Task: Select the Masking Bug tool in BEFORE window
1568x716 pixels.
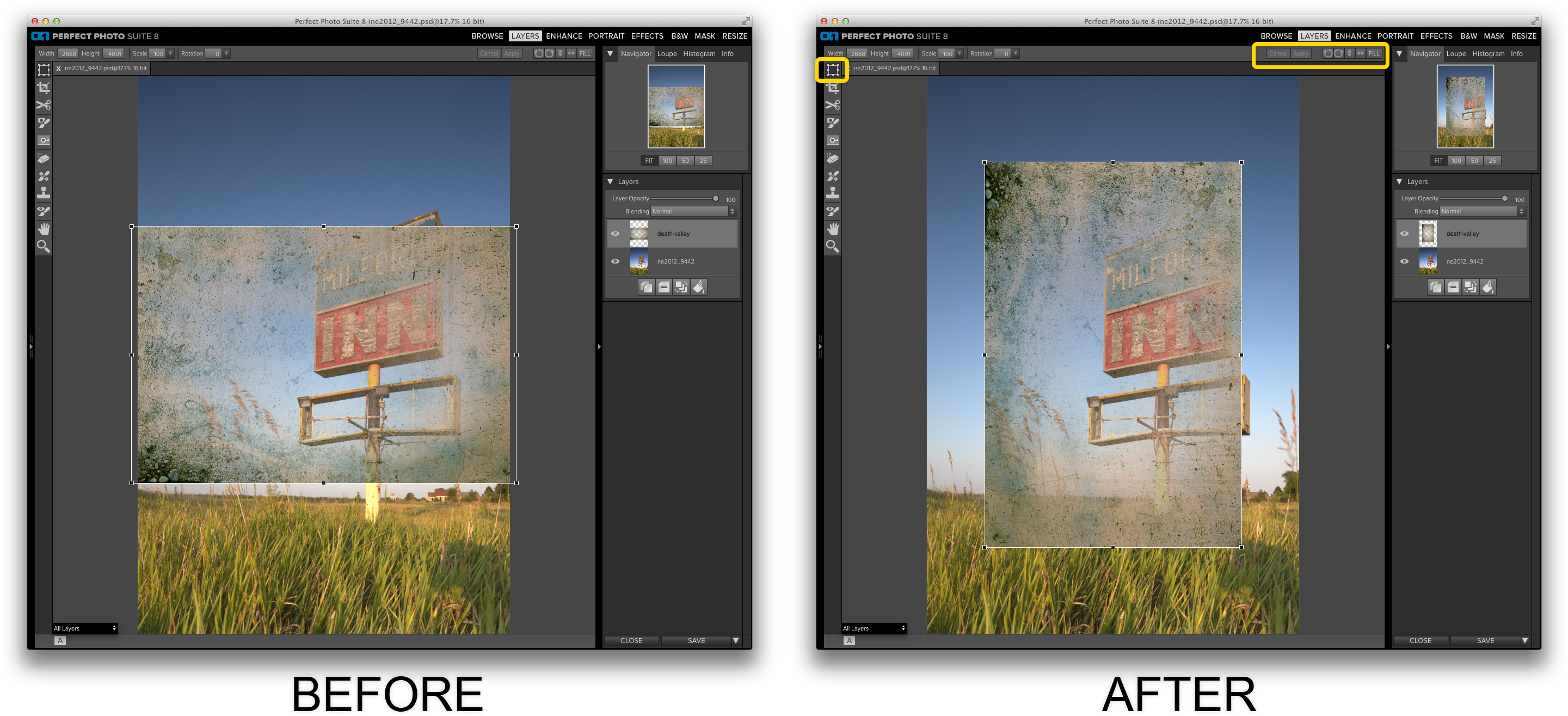Action: 44,140
